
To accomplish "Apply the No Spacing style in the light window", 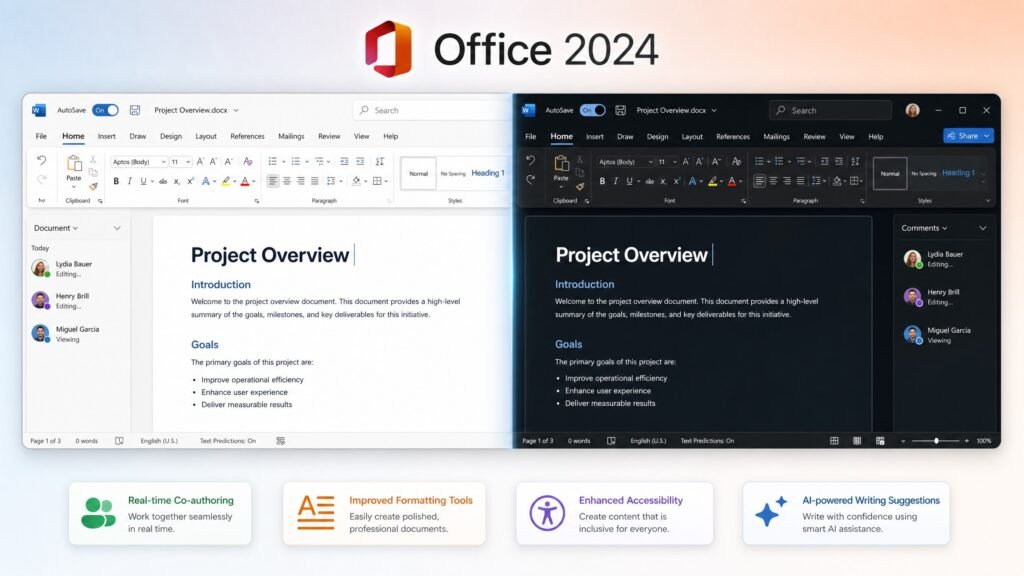I will pos(453,174).
